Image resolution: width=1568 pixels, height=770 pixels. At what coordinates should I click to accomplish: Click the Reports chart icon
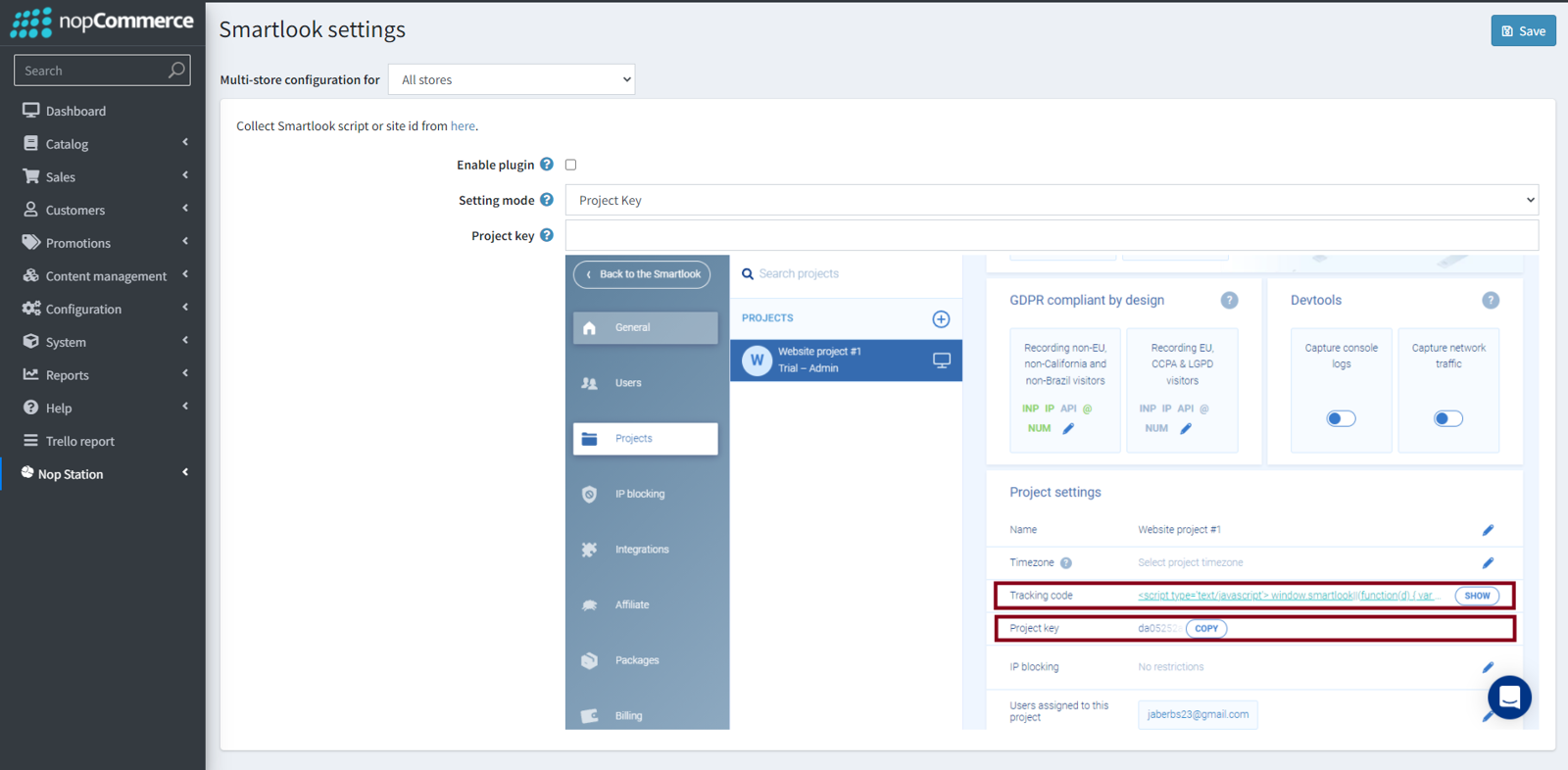pos(31,374)
